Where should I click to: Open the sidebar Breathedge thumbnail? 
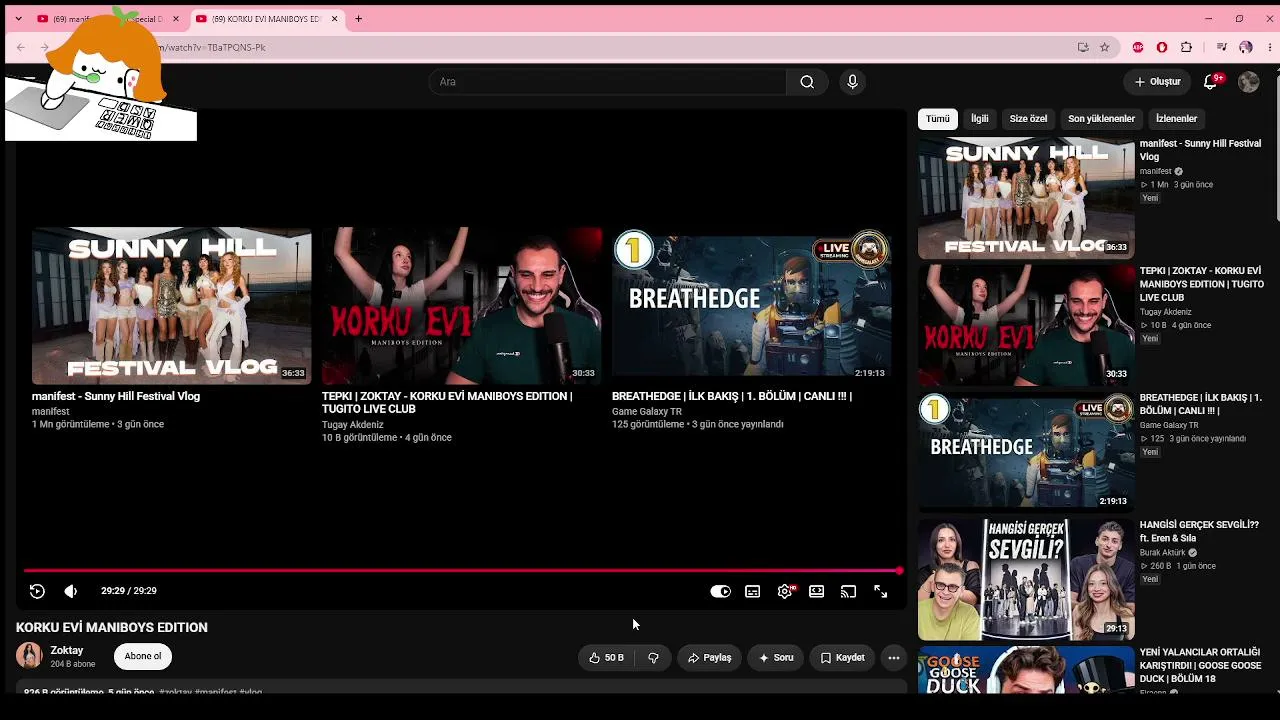click(1026, 452)
